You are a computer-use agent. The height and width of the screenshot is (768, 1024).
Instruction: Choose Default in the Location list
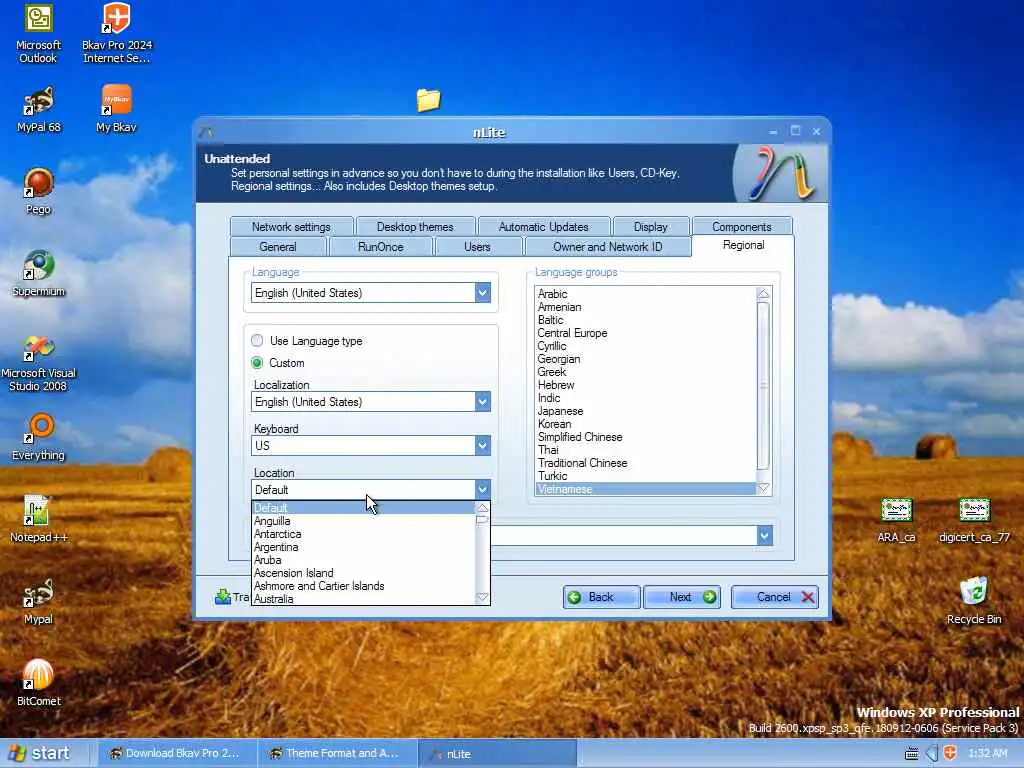point(363,508)
